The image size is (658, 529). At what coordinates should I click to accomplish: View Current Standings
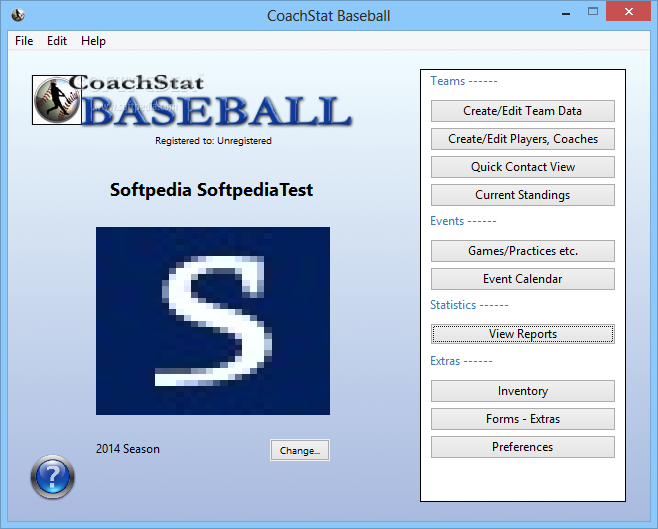522,195
